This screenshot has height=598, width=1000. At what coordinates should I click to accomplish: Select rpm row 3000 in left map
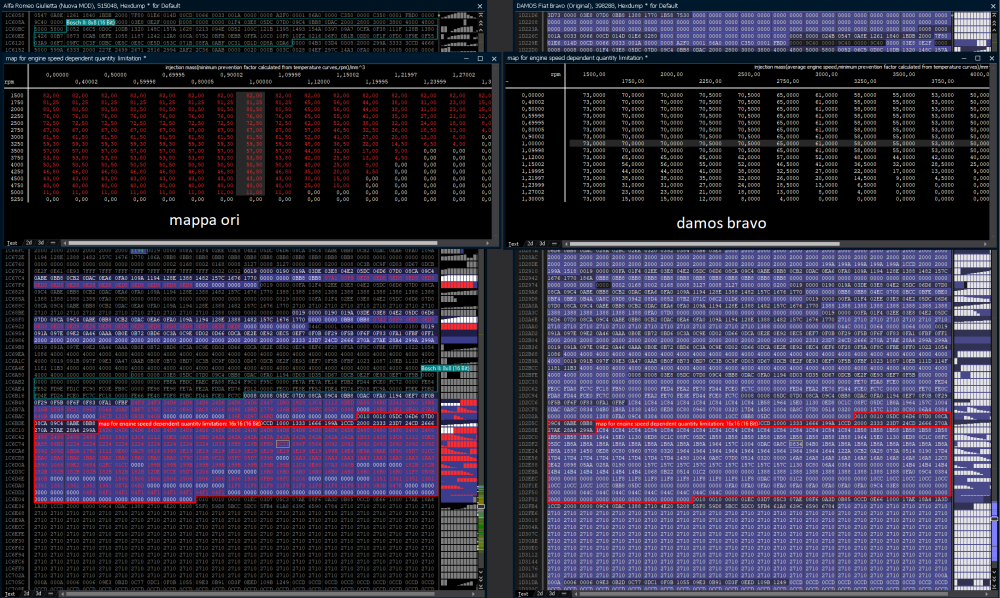click(17, 137)
